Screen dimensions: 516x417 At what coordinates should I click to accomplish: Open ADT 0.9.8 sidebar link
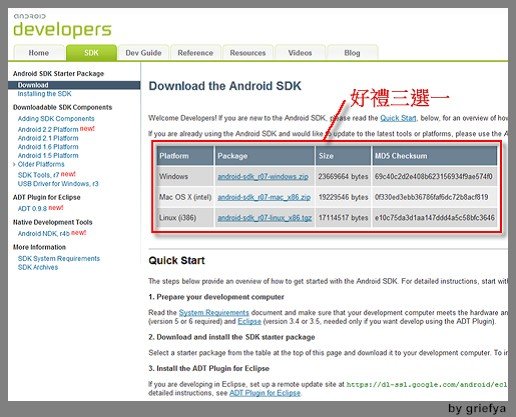(32, 209)
